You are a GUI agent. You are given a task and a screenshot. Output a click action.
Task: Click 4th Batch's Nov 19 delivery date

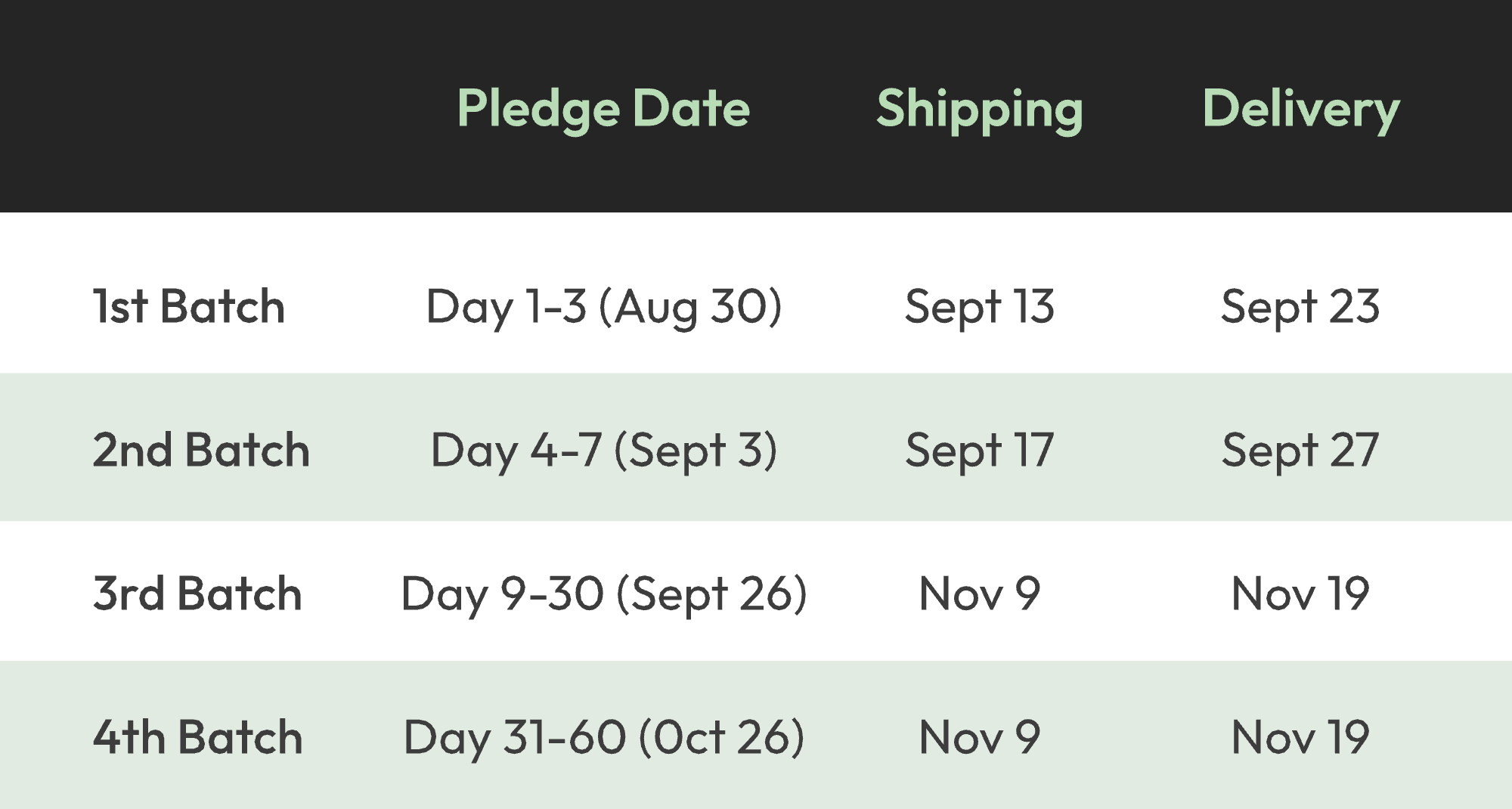pyautogui.click(x=1300, y=737)
